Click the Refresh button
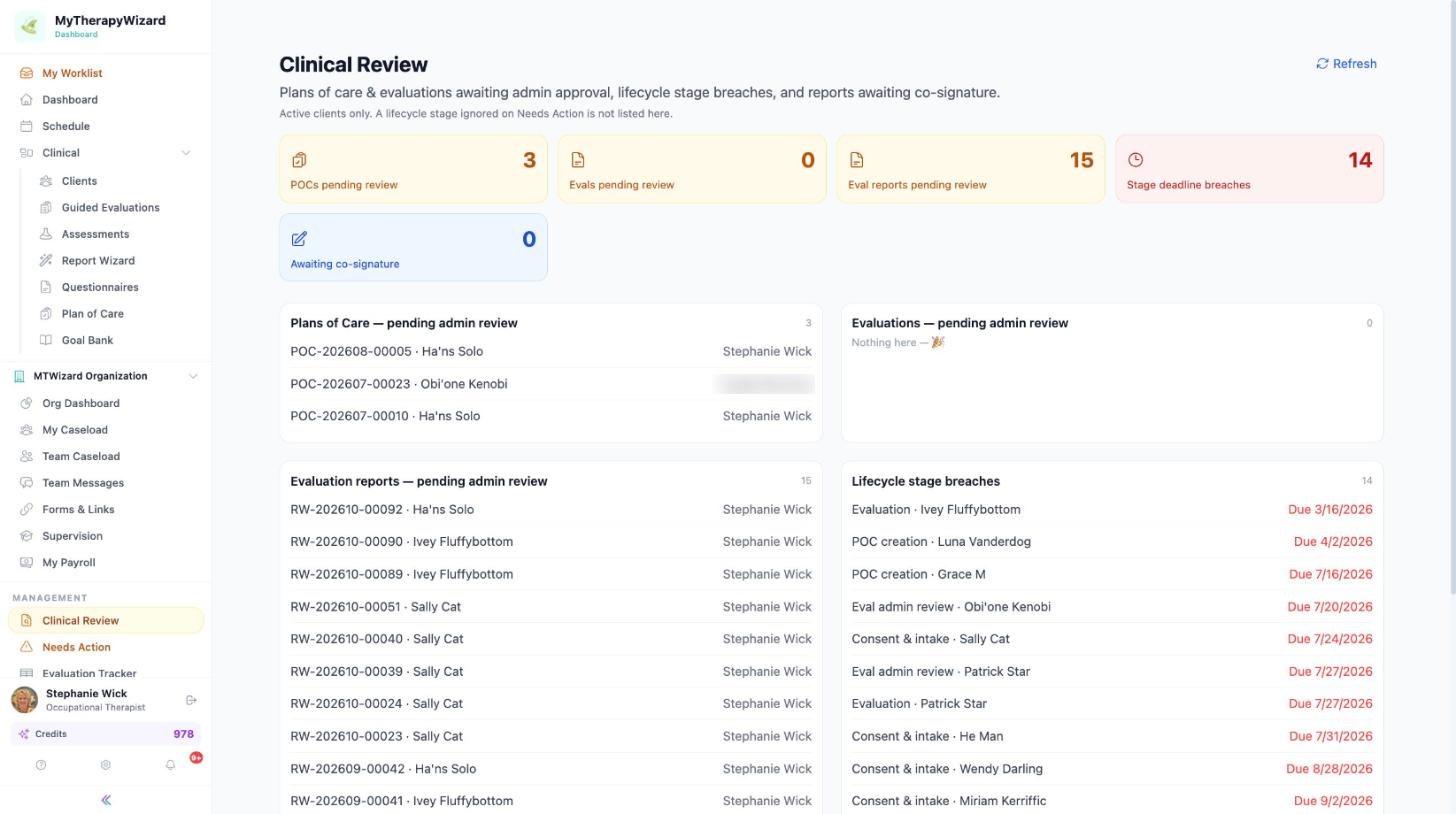 1346,64
